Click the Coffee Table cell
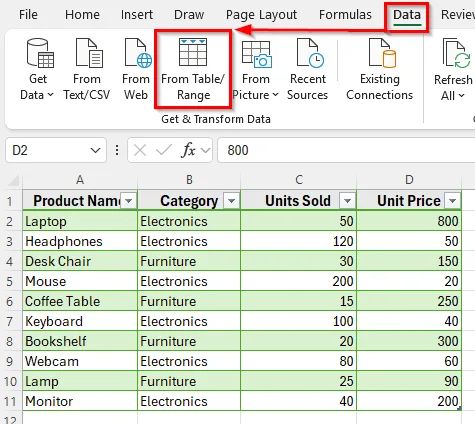This screenshot has width=475, height=424. tap(80, 301)
